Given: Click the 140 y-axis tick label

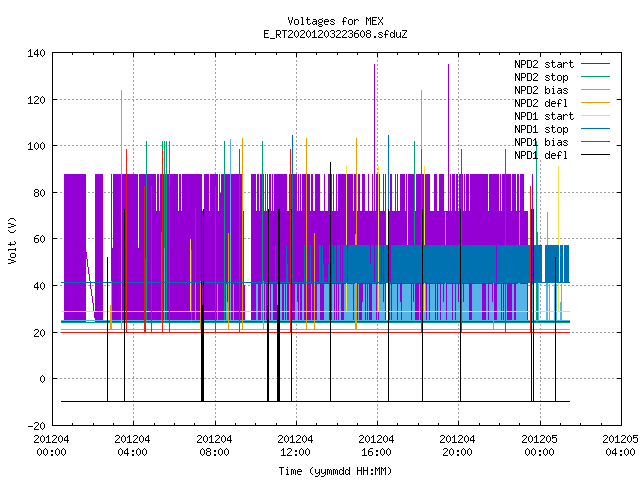Looking at the screenshot, I should tap(36, 53).
